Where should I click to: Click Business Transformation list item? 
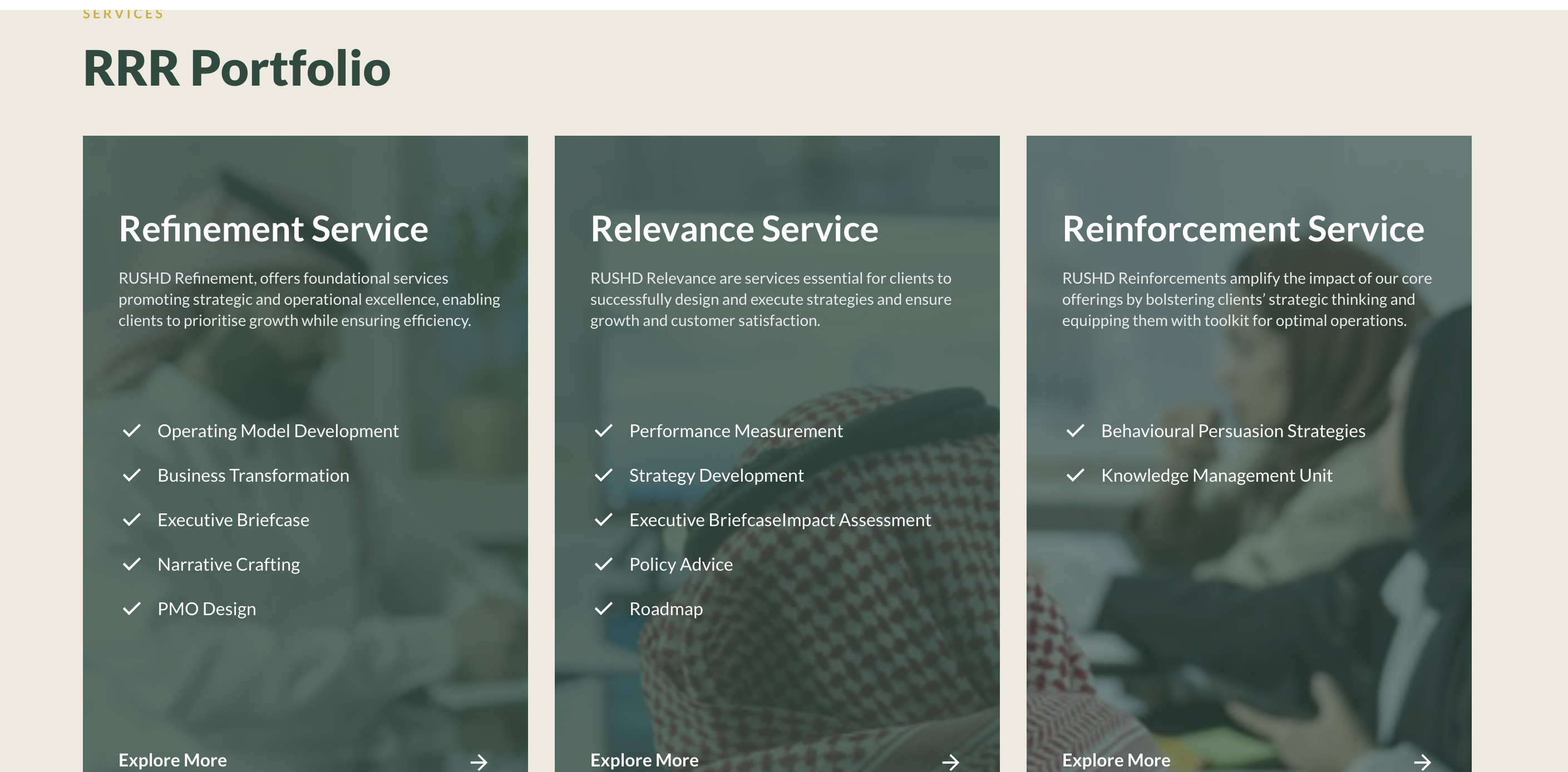(x=253, y=475)
